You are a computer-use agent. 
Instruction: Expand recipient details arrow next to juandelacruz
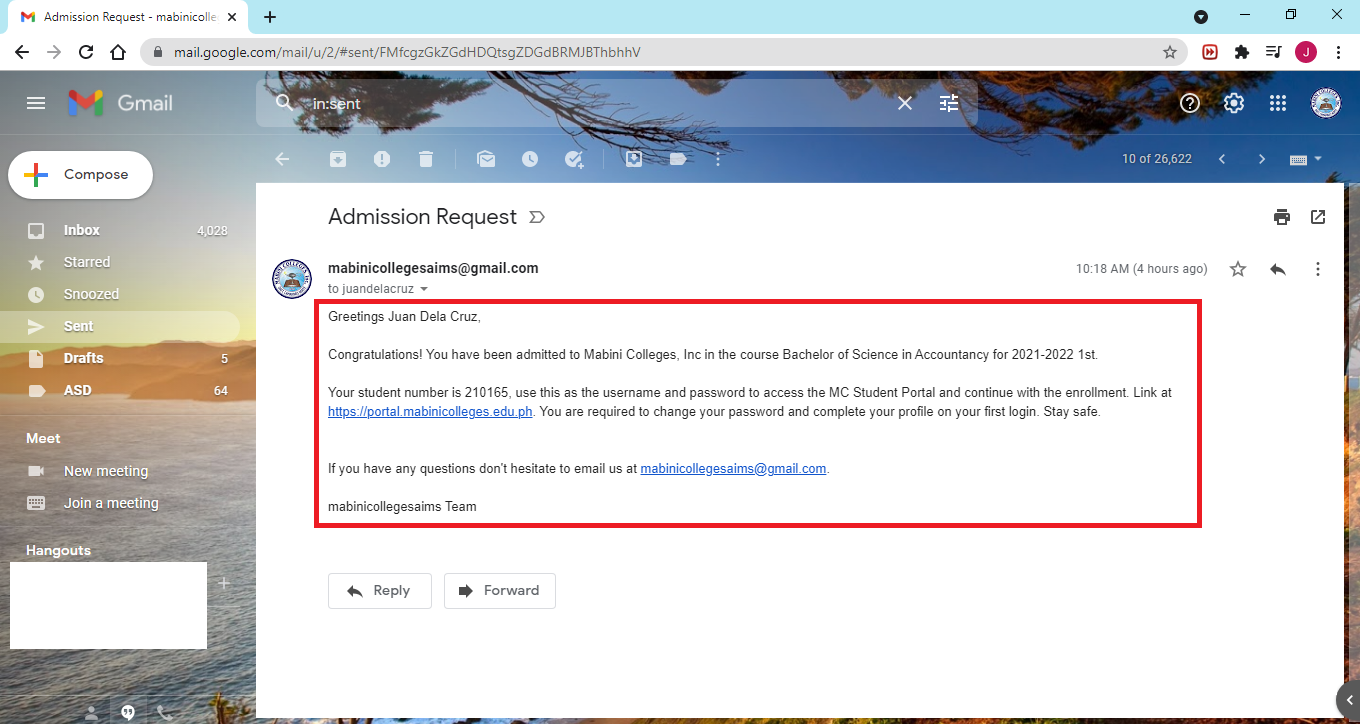[424, 289]
